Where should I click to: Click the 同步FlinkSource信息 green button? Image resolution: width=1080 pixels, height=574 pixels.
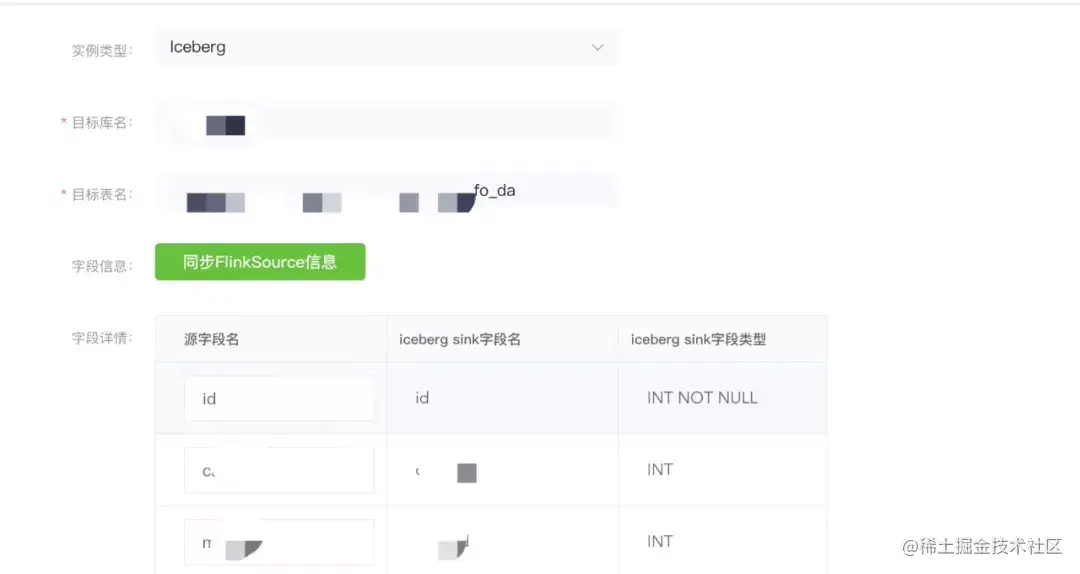(260, 262)
